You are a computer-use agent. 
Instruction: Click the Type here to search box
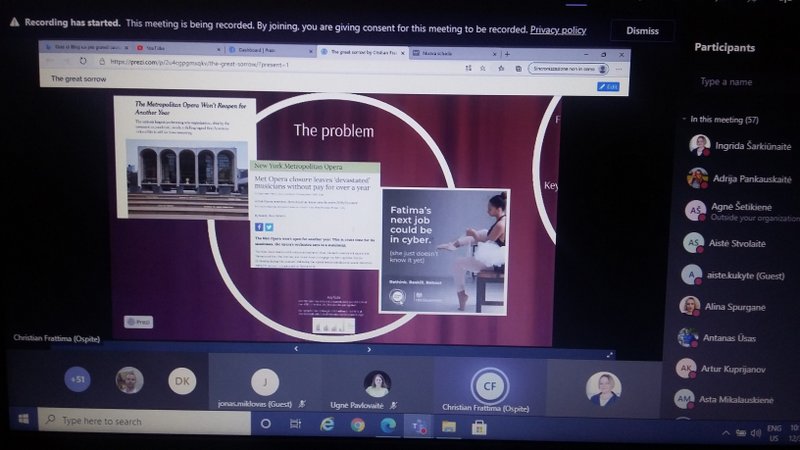pyautogui.click(x=144, y=421)
